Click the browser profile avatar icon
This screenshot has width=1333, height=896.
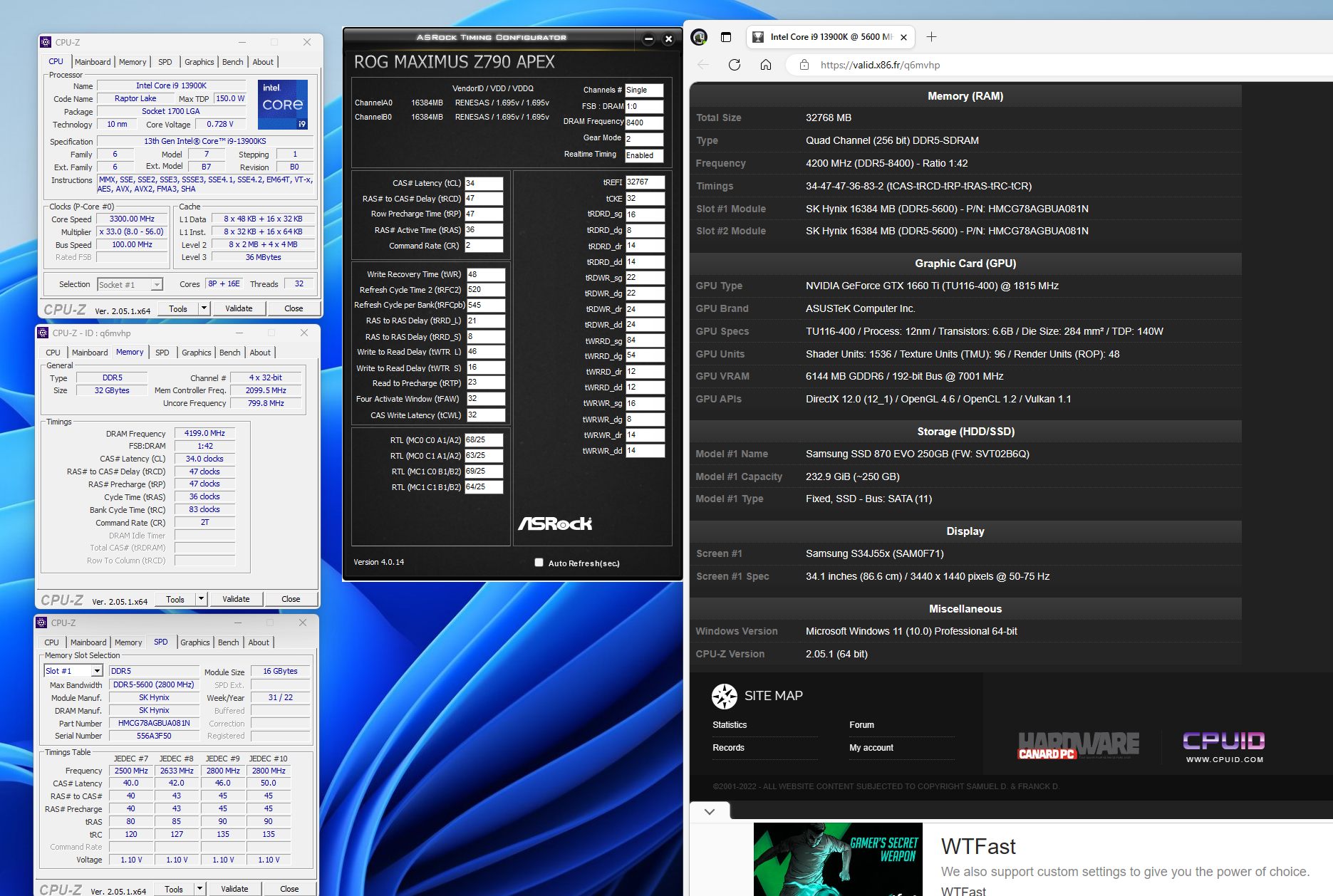(700, 37)
